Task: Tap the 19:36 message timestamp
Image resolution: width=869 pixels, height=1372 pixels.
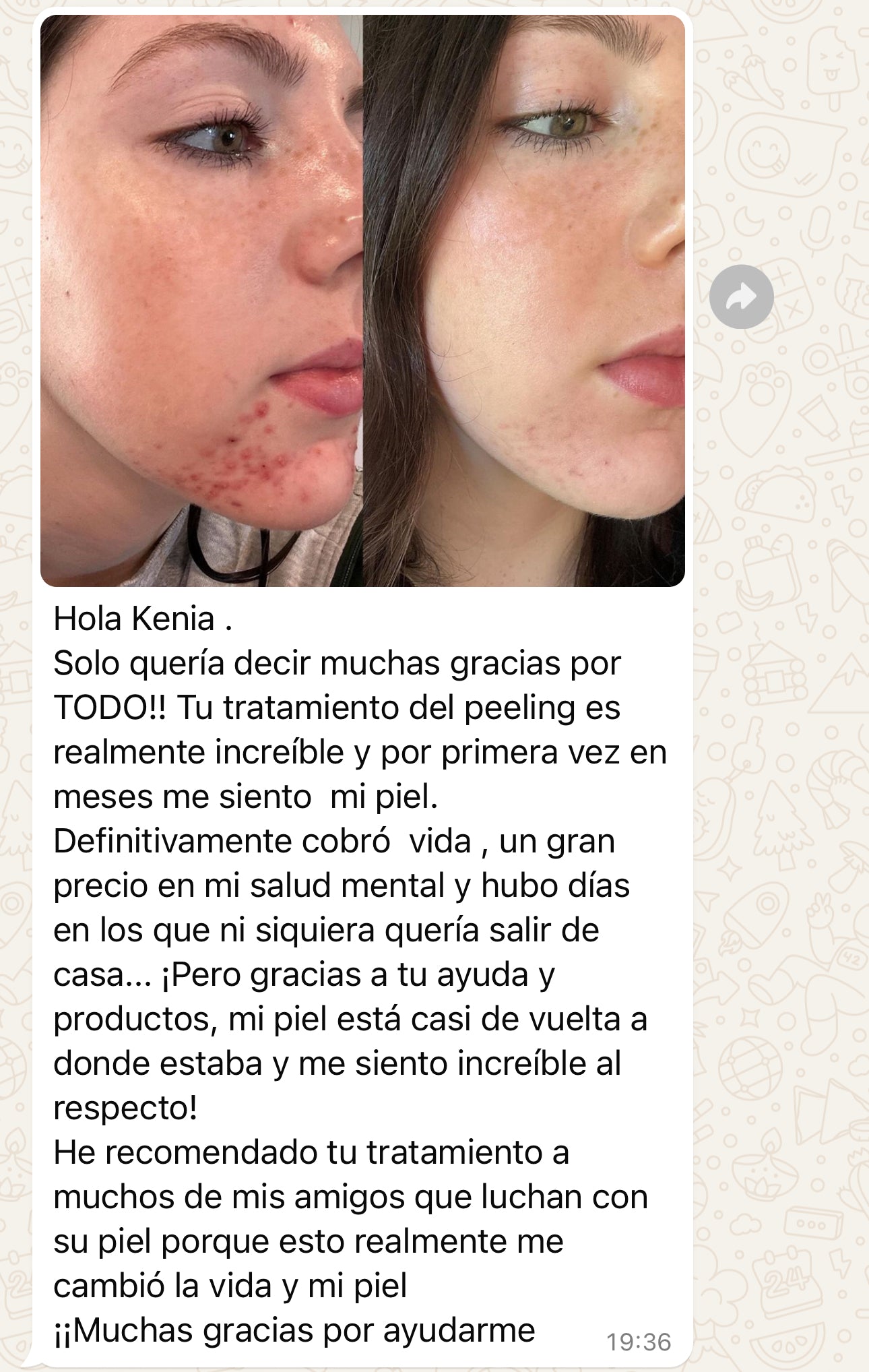Action: (x=639, y=1342)
